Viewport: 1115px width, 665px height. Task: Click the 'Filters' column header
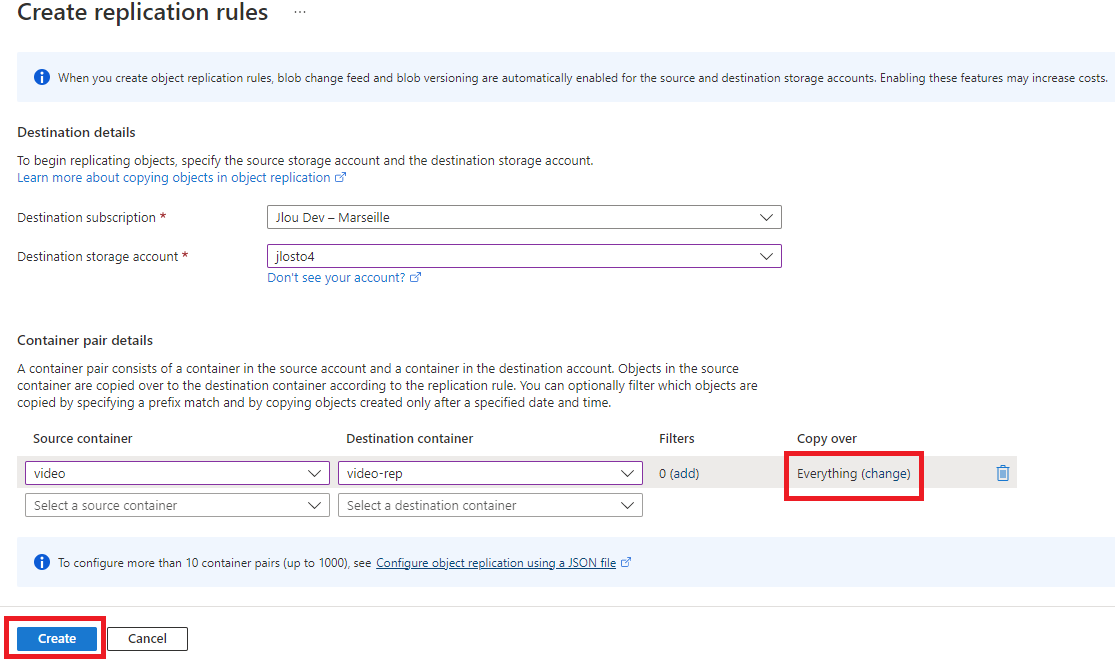tap(676, 438)
